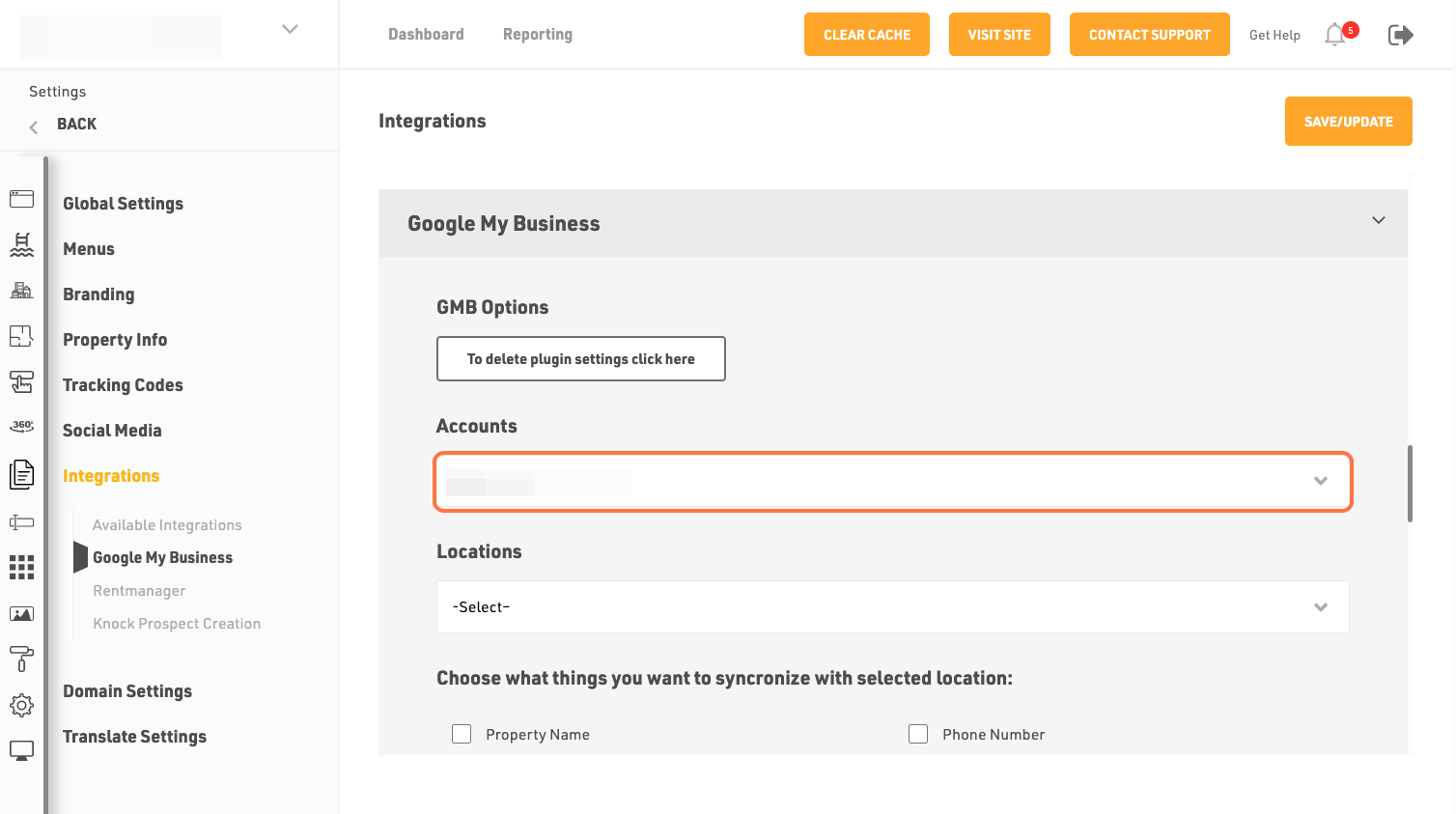Collapse the Google My Business section
The width and height of the screenshot is (1456, 814).
(x=1379, y=220)
